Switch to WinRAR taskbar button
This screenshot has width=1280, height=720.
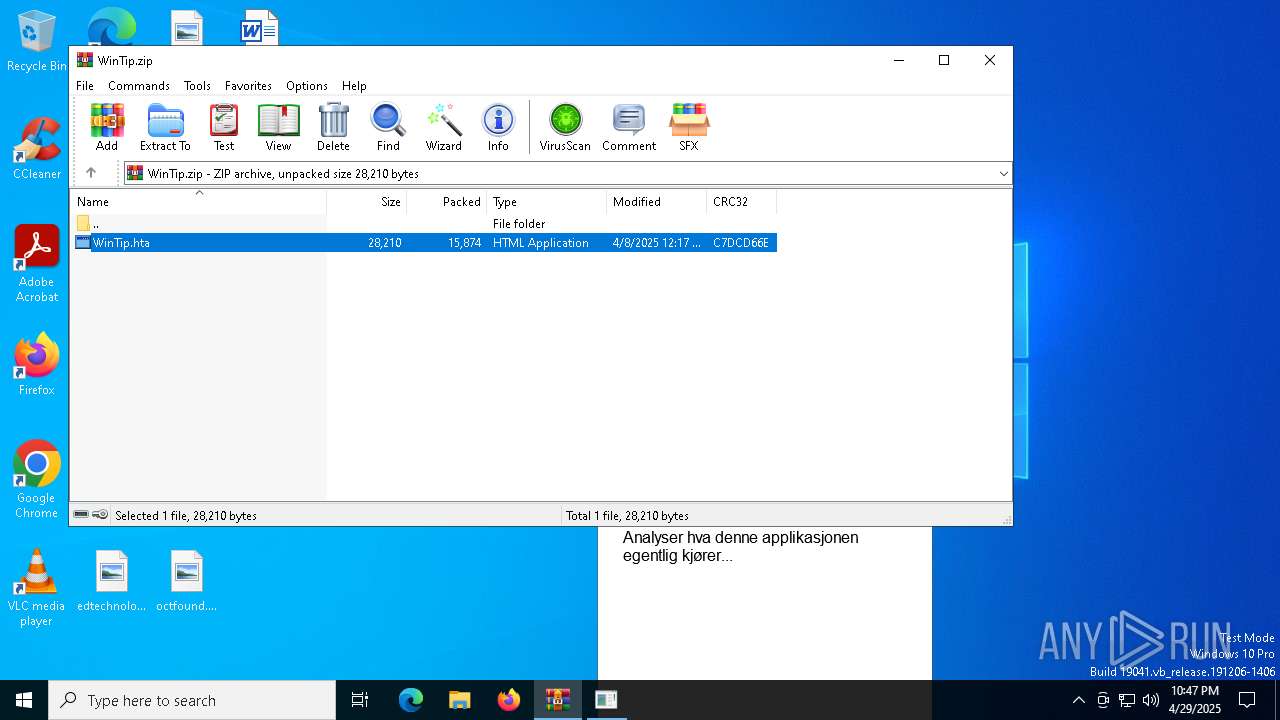click(x=558, y=700)
